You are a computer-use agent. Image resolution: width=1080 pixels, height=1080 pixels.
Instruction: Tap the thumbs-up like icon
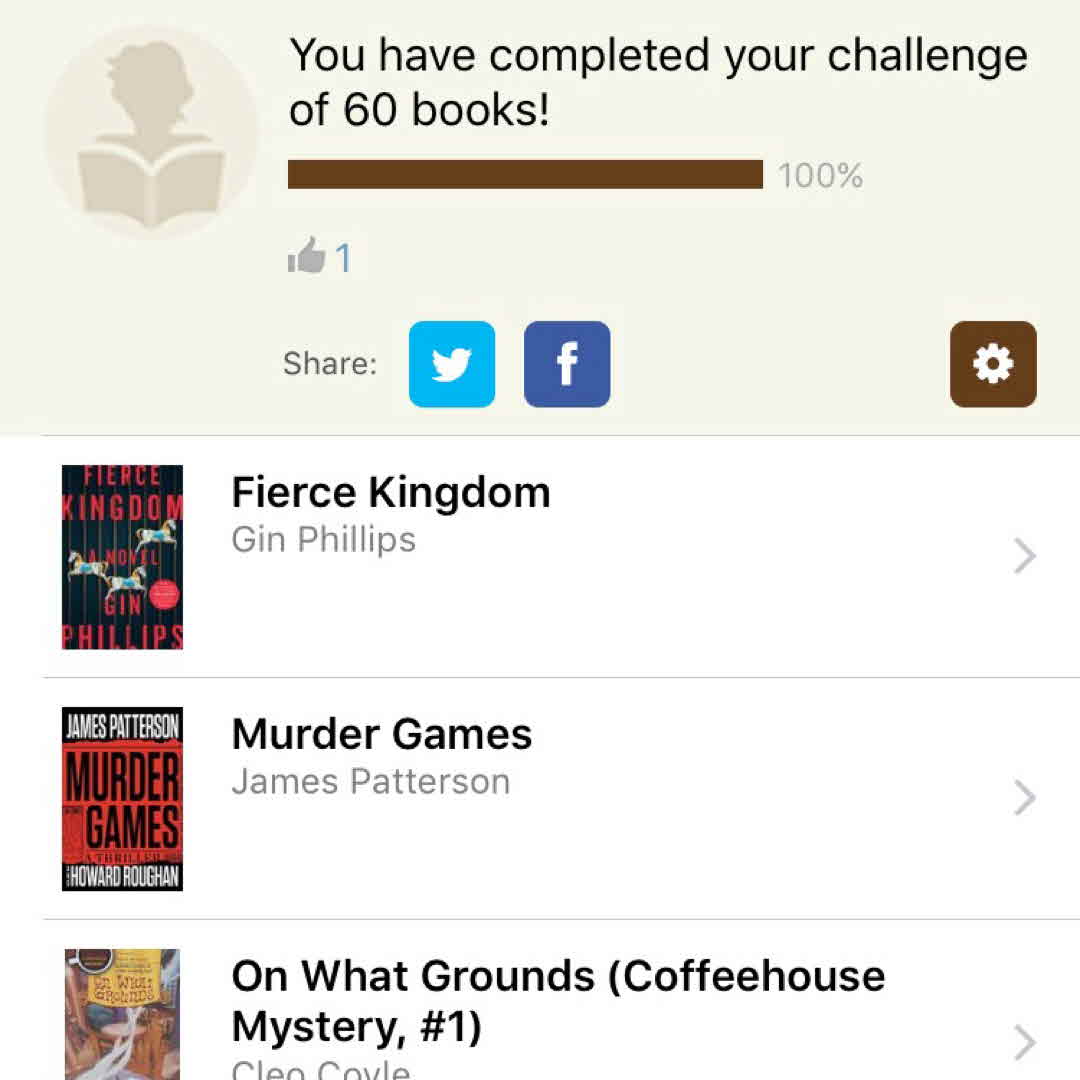(306, 257)
